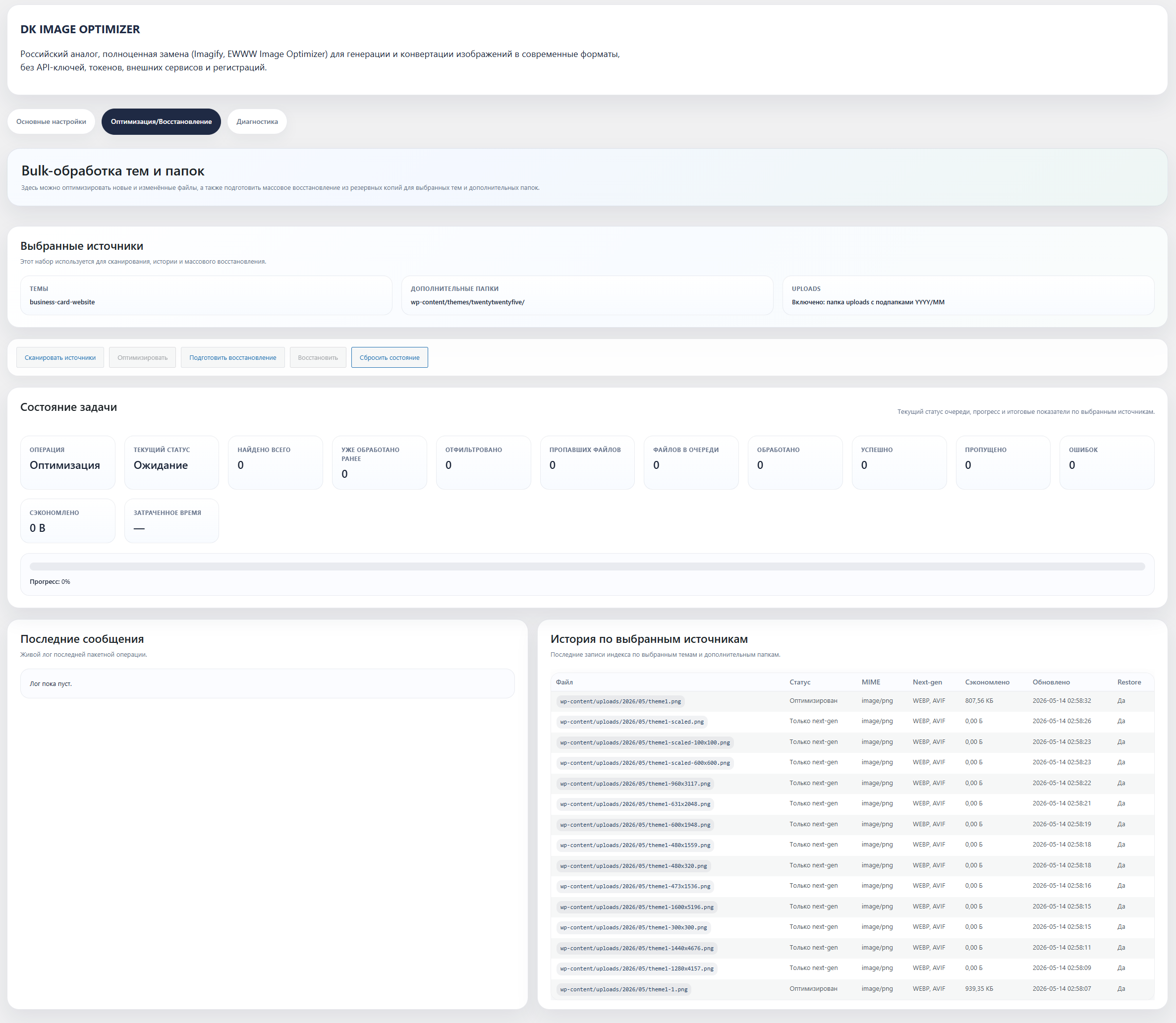
Task: Select file theme1-1440x4676.png
Action: pos(637,948)
